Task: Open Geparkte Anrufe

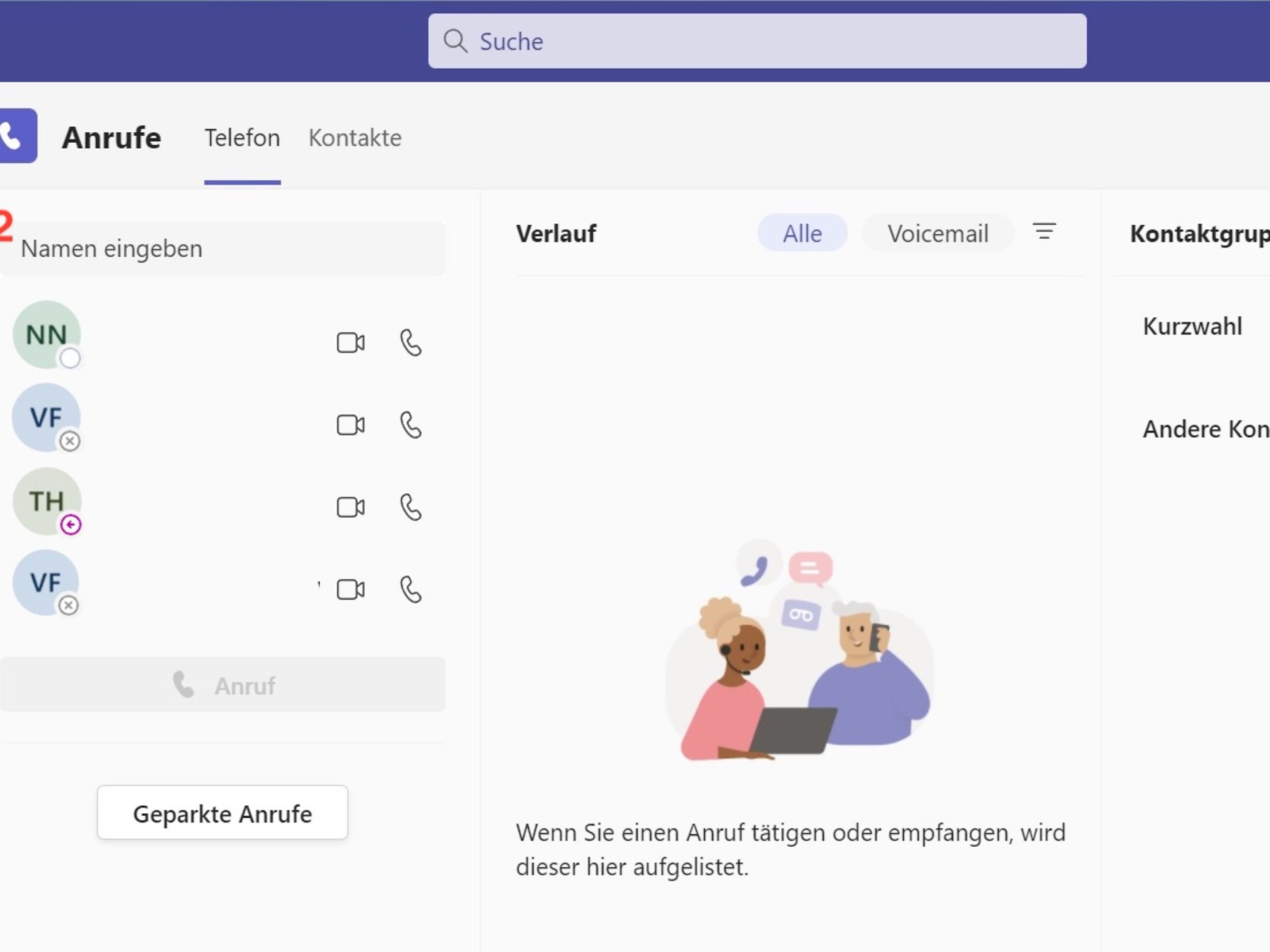Action: tap(222, 813)
